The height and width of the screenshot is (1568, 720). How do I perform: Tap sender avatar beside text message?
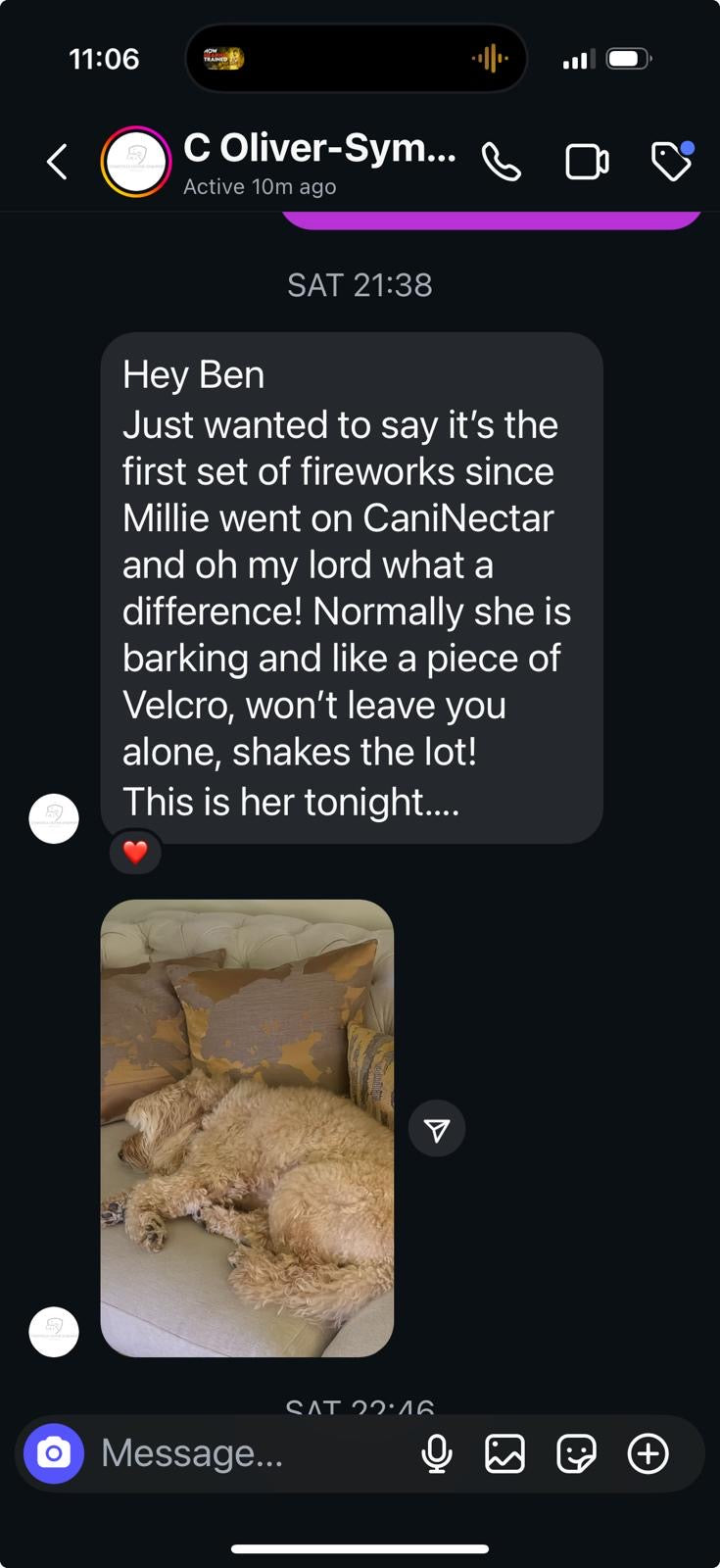coord(54,818)
